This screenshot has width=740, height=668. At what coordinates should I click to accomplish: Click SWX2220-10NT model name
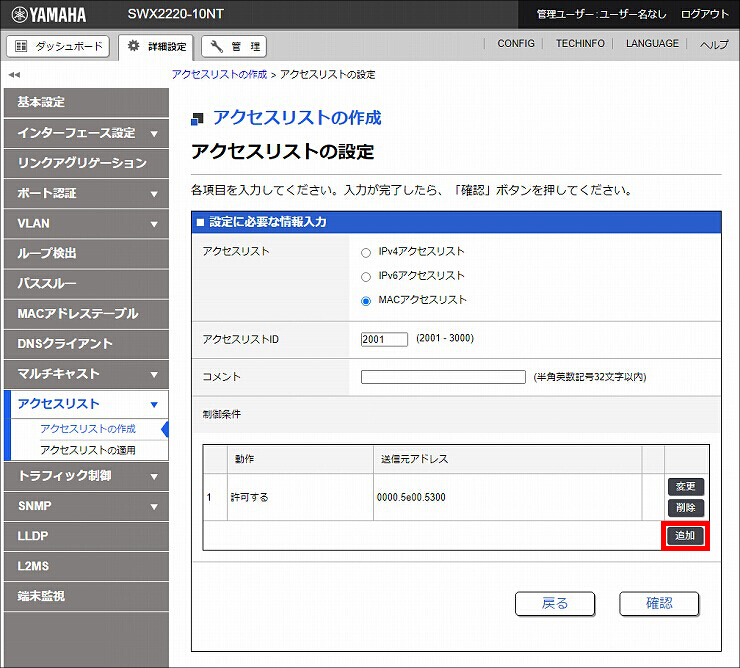point(176,14)
